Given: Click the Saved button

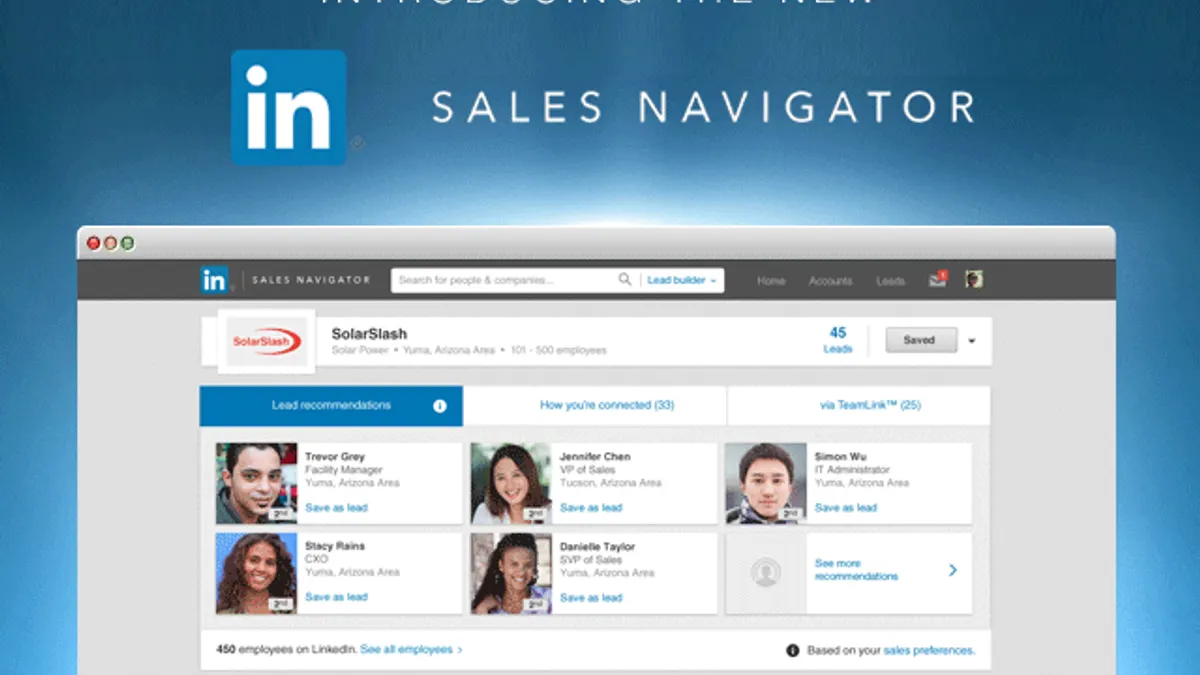Looking at the screenshot, I should point(920,340).
